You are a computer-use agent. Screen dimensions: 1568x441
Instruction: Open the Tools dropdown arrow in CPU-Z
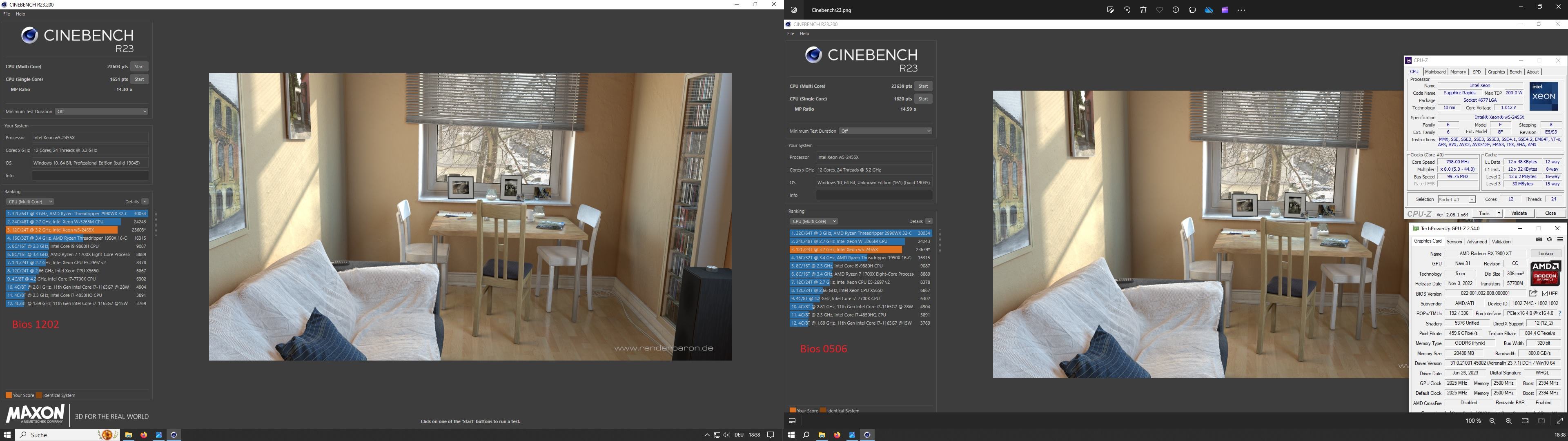(1499, 213)
